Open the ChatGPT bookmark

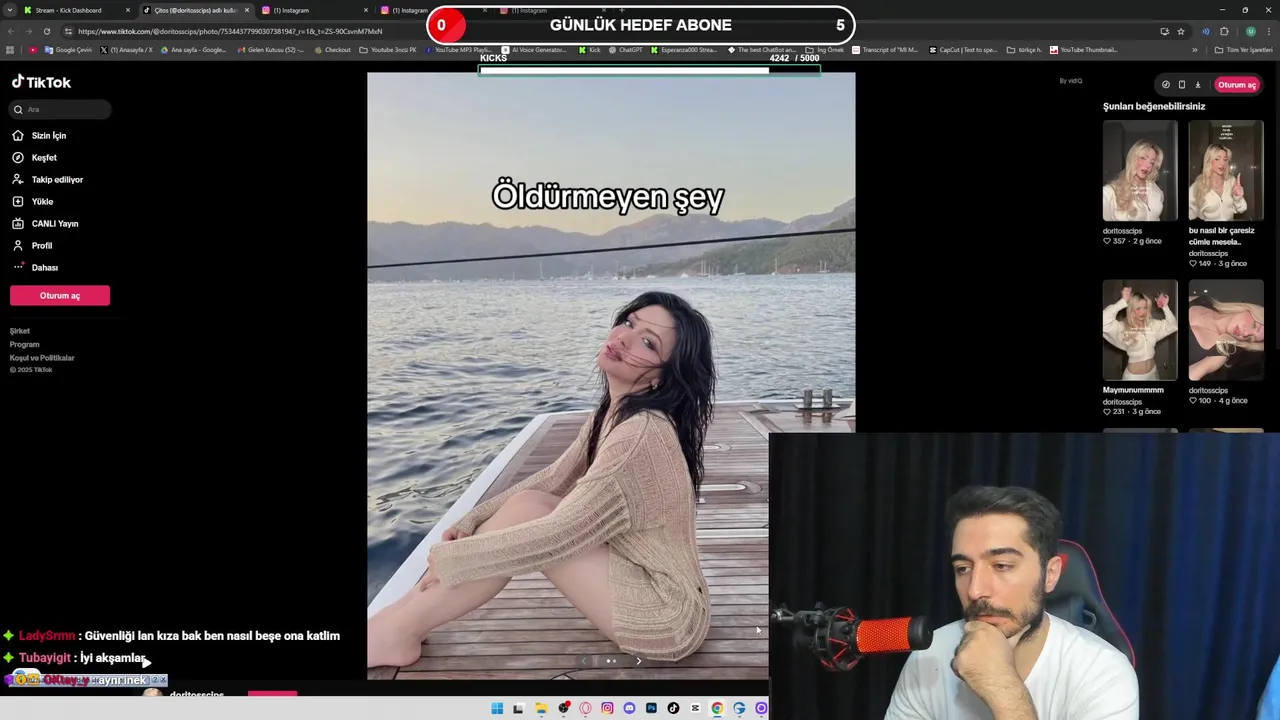tap(625, 50)
